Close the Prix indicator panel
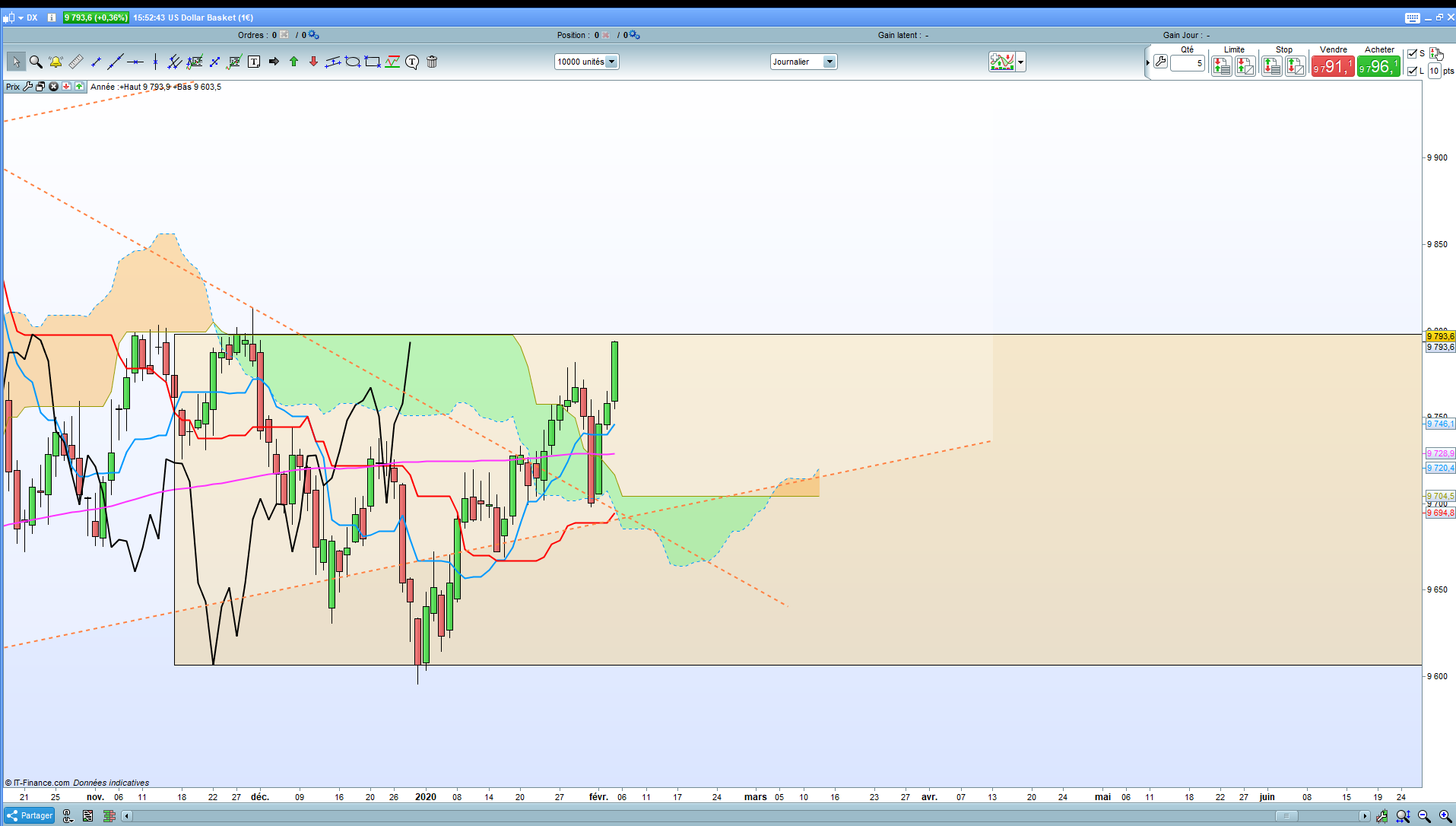1456x826 pixels. (54, 87)
